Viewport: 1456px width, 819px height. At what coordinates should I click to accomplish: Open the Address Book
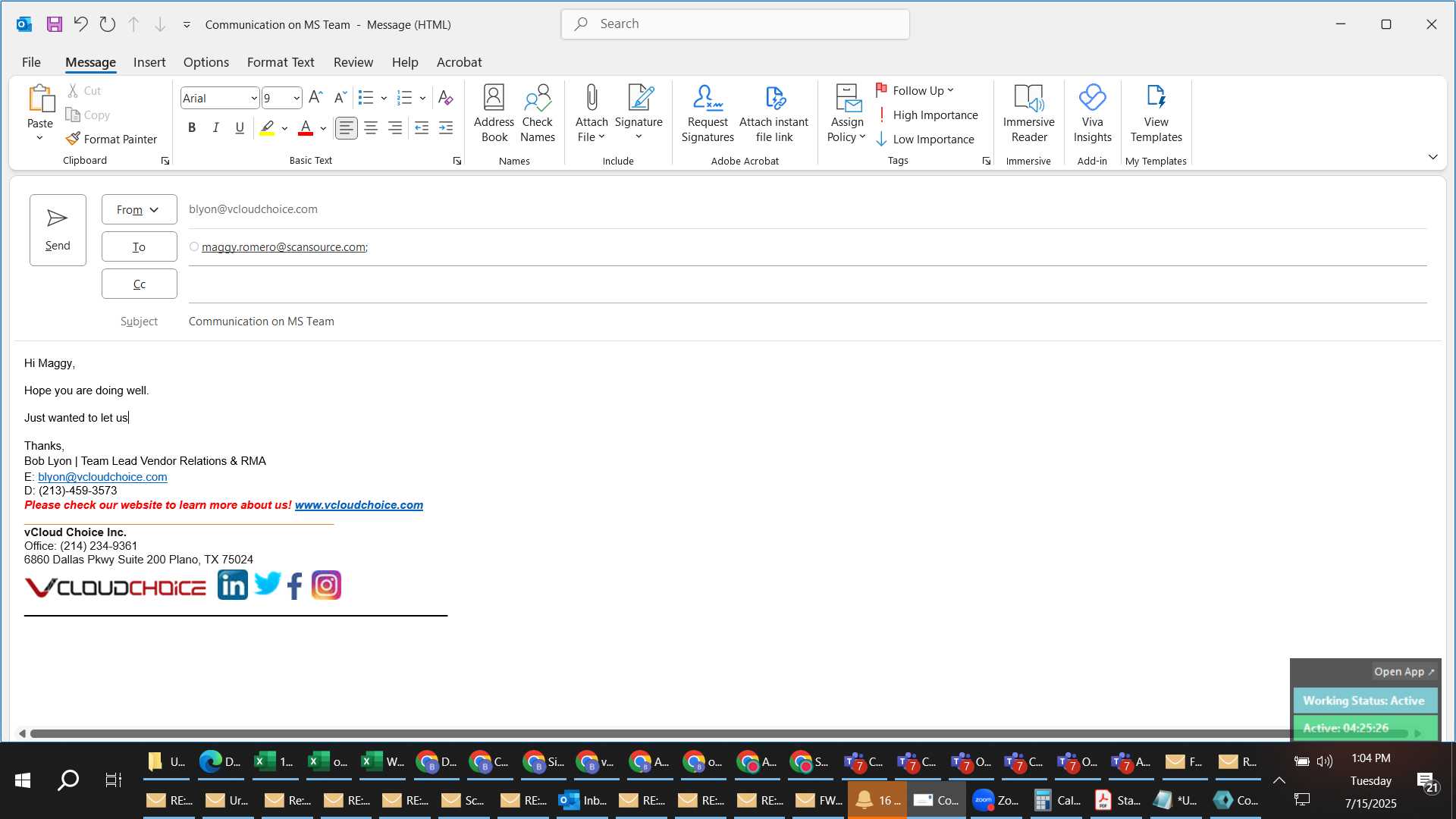click(494, 114)
